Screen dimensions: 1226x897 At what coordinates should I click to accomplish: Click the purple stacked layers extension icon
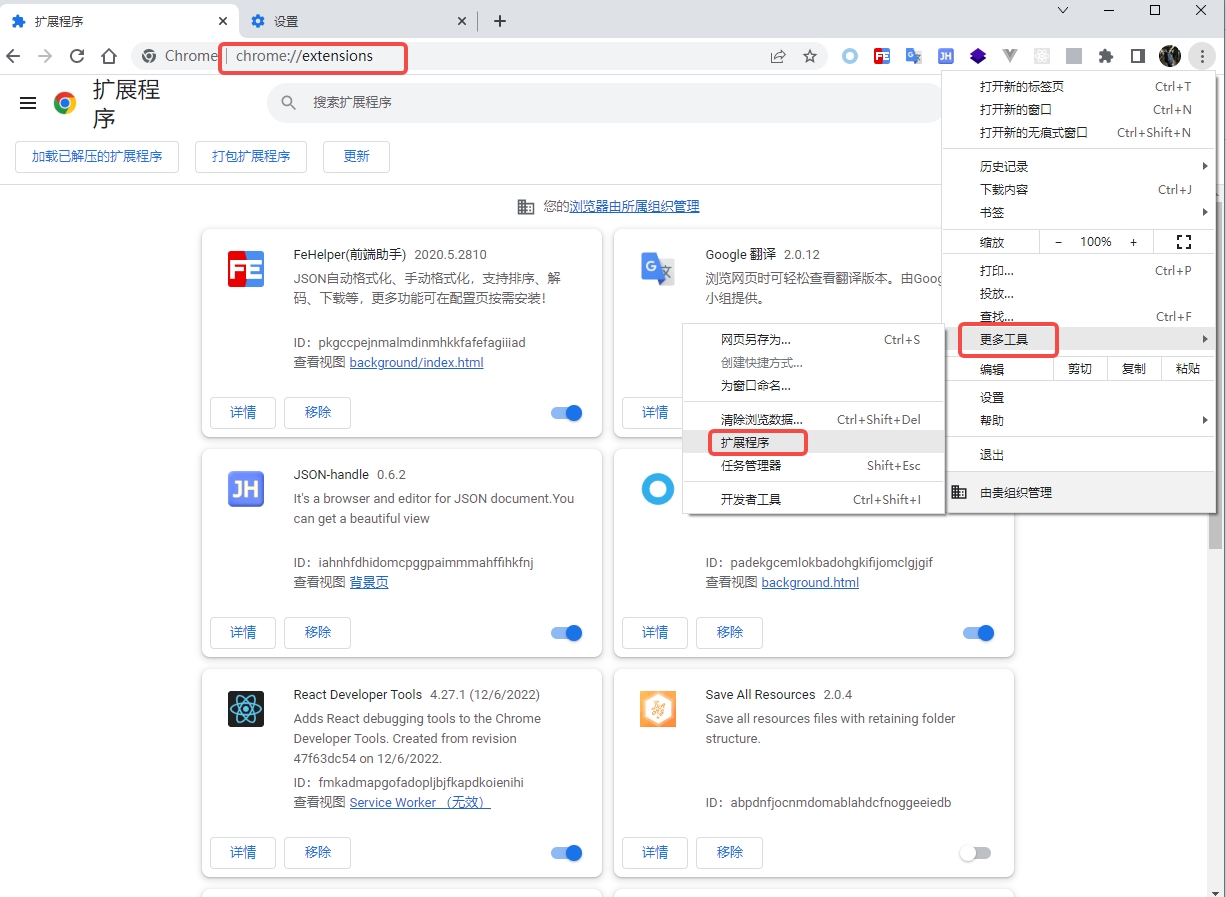point(978,56)
